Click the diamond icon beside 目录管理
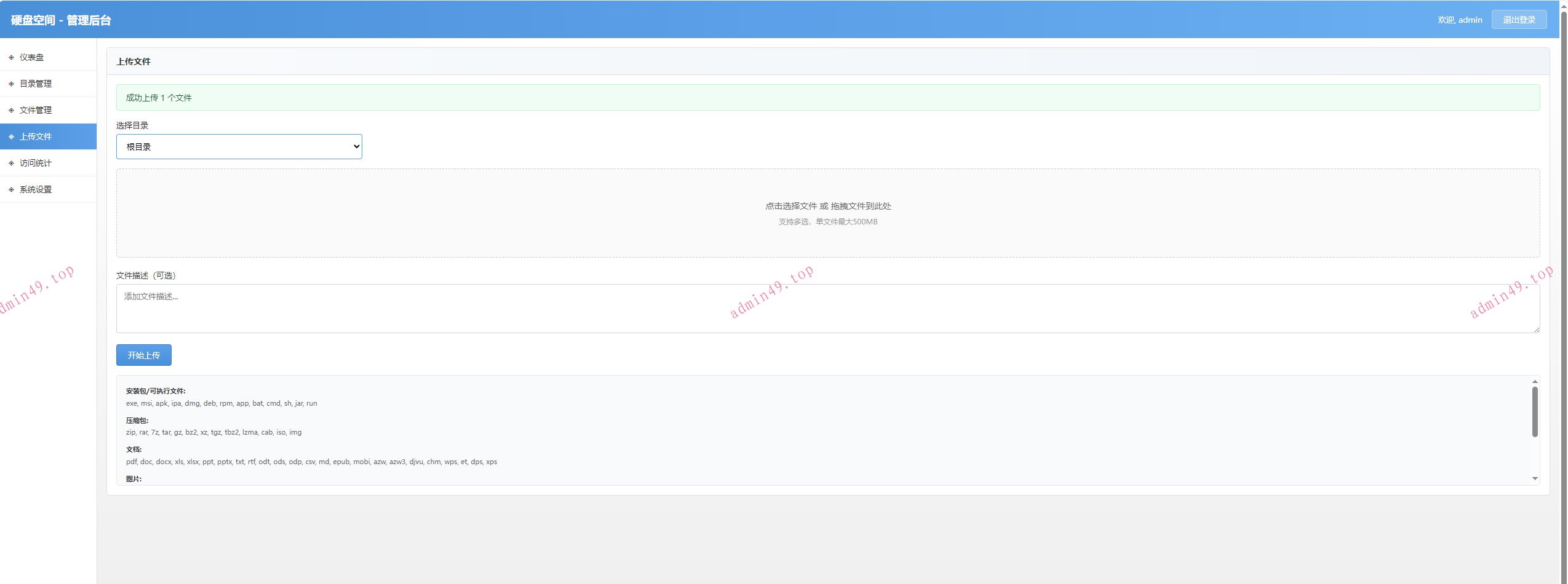This screenshot has height=584, width=1568. pos(11,84)
